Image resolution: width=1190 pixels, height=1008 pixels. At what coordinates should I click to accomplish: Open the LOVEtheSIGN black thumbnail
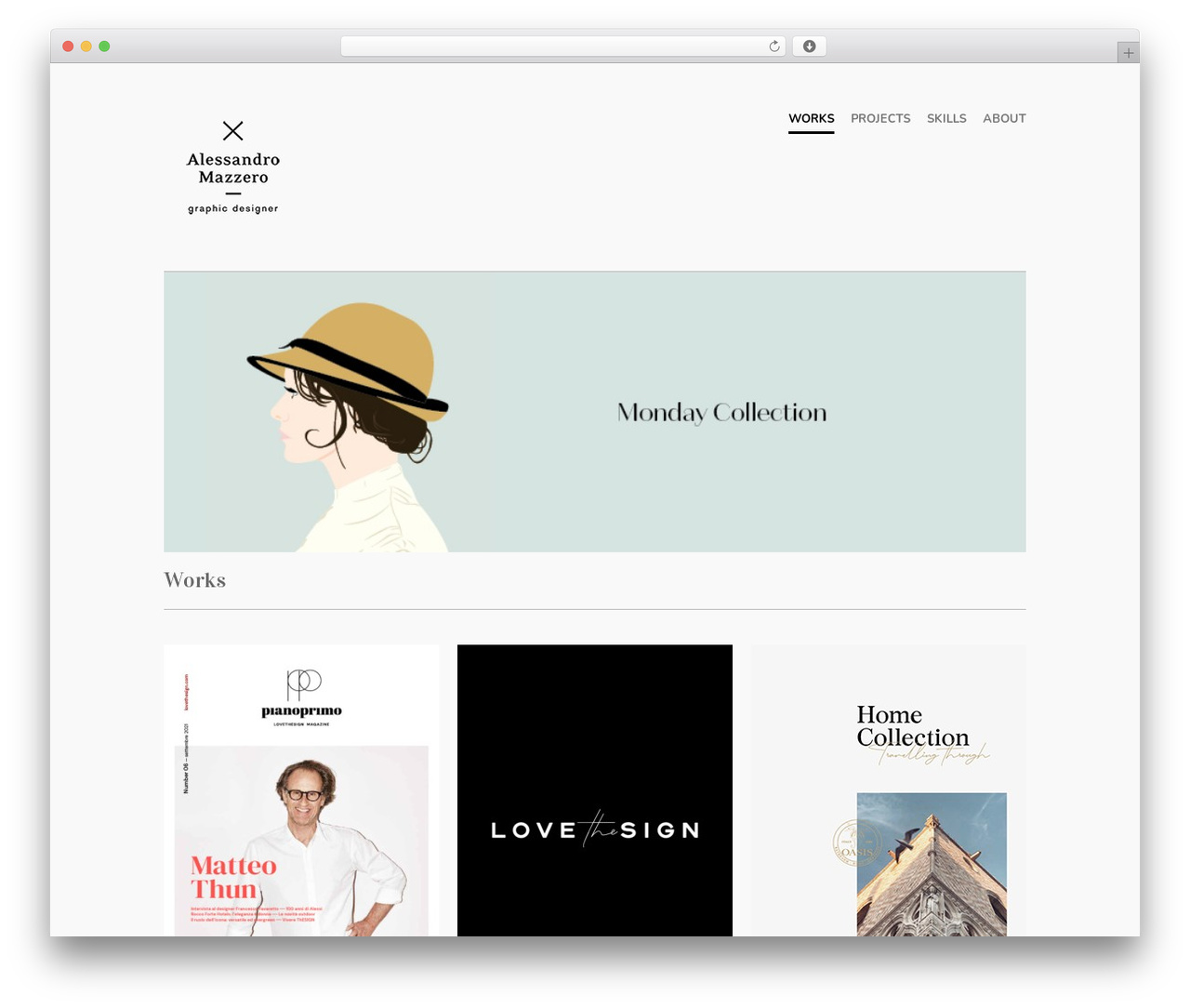click(x=595, y=790)
